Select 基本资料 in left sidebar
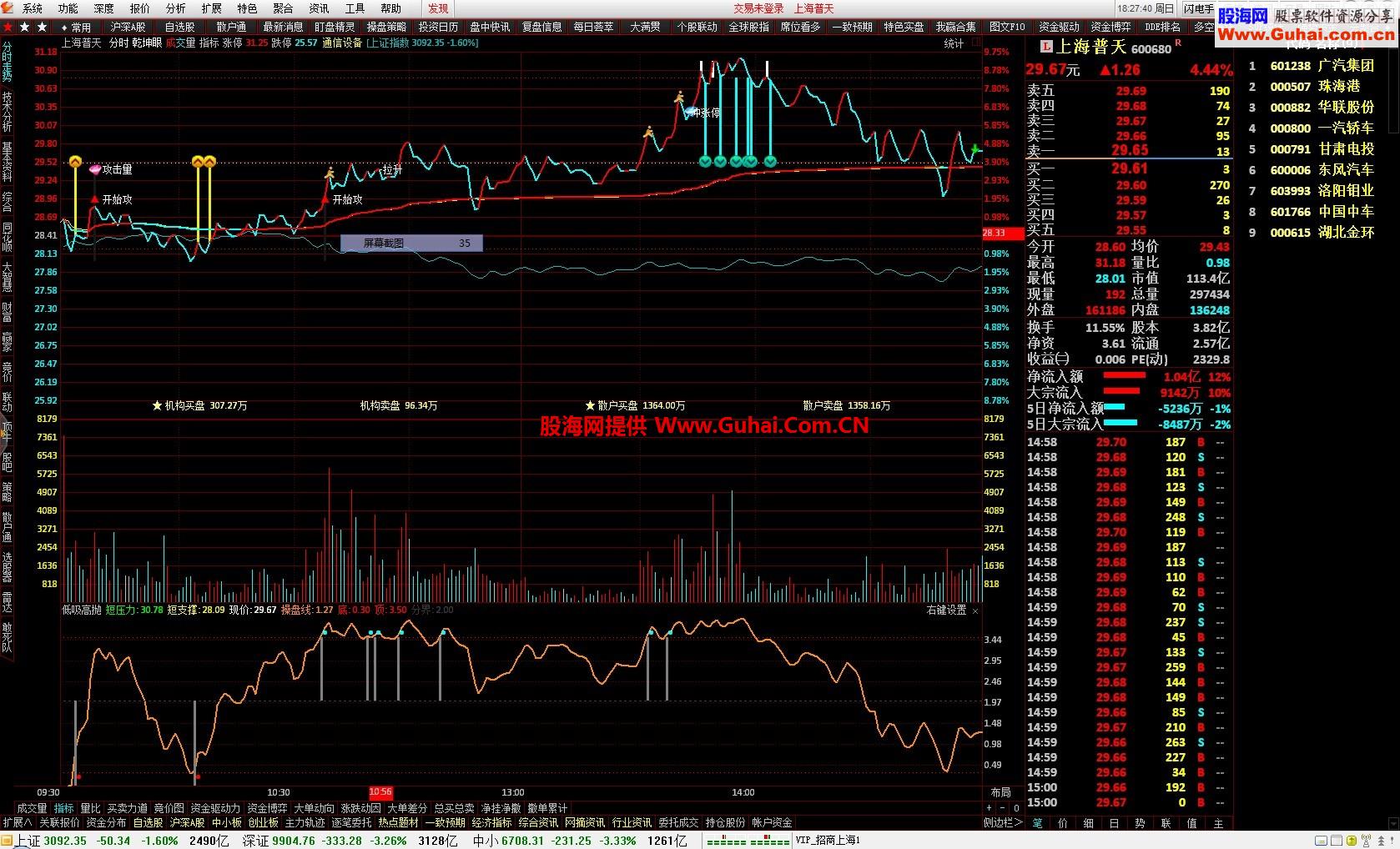The width and height of the screenshot is (1400, 849). click(7, 162)
